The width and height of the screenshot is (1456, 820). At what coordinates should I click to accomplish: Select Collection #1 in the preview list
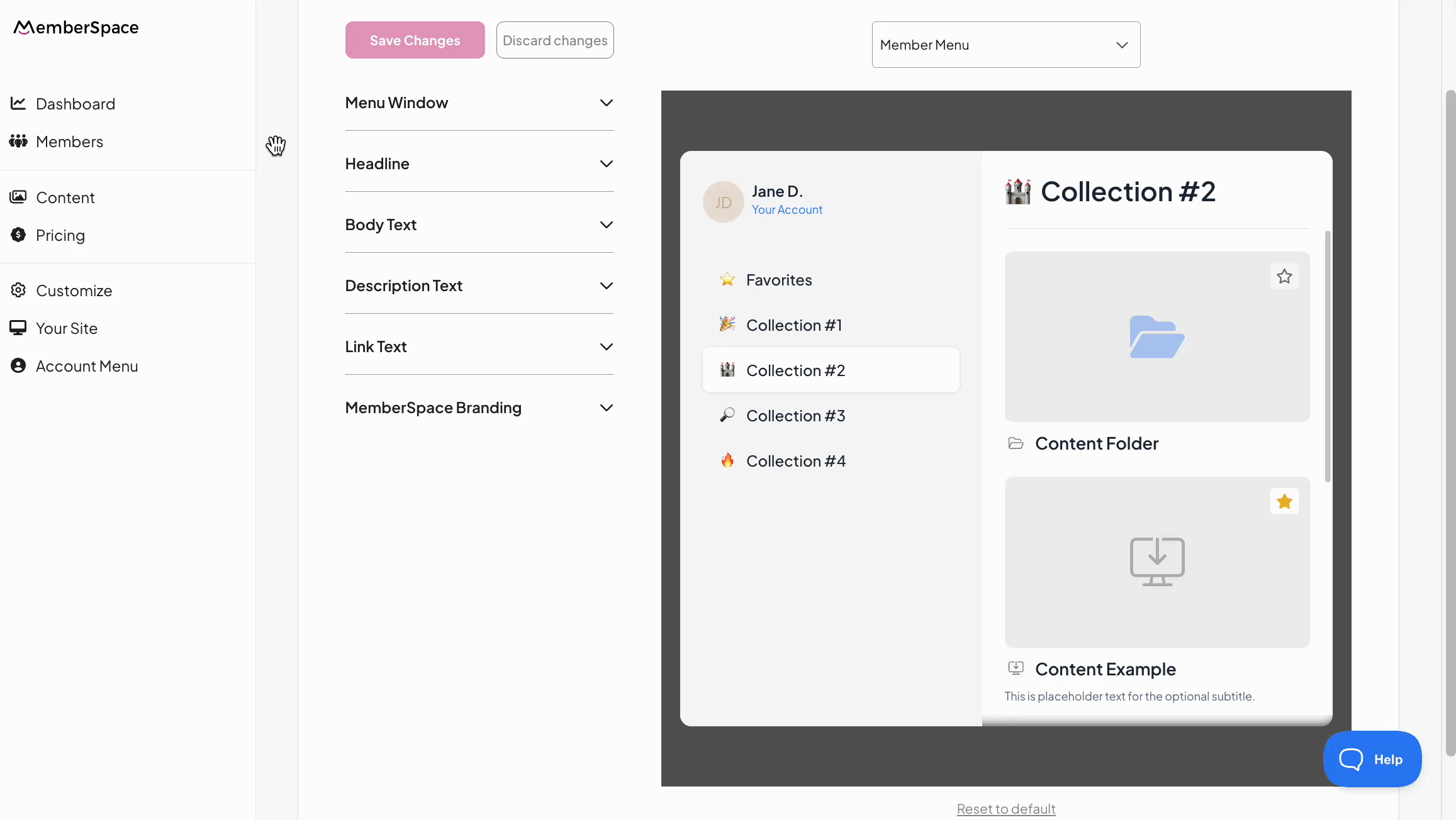tap(831, 324)
